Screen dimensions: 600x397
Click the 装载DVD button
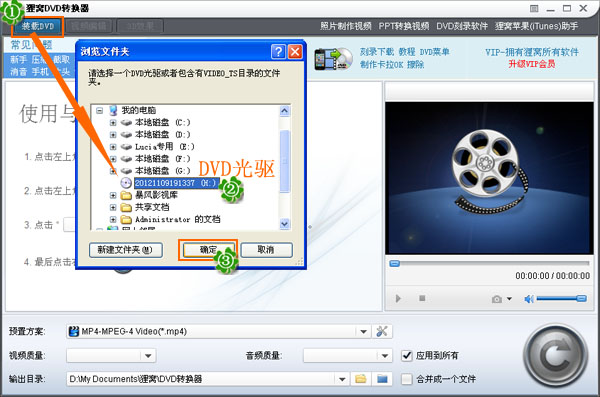pyautogui.click(x=38, y=26)
